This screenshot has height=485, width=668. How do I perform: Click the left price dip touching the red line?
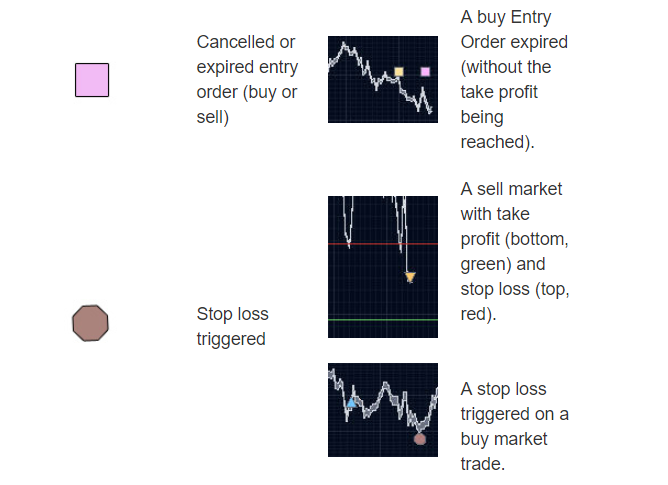point(349,244)
